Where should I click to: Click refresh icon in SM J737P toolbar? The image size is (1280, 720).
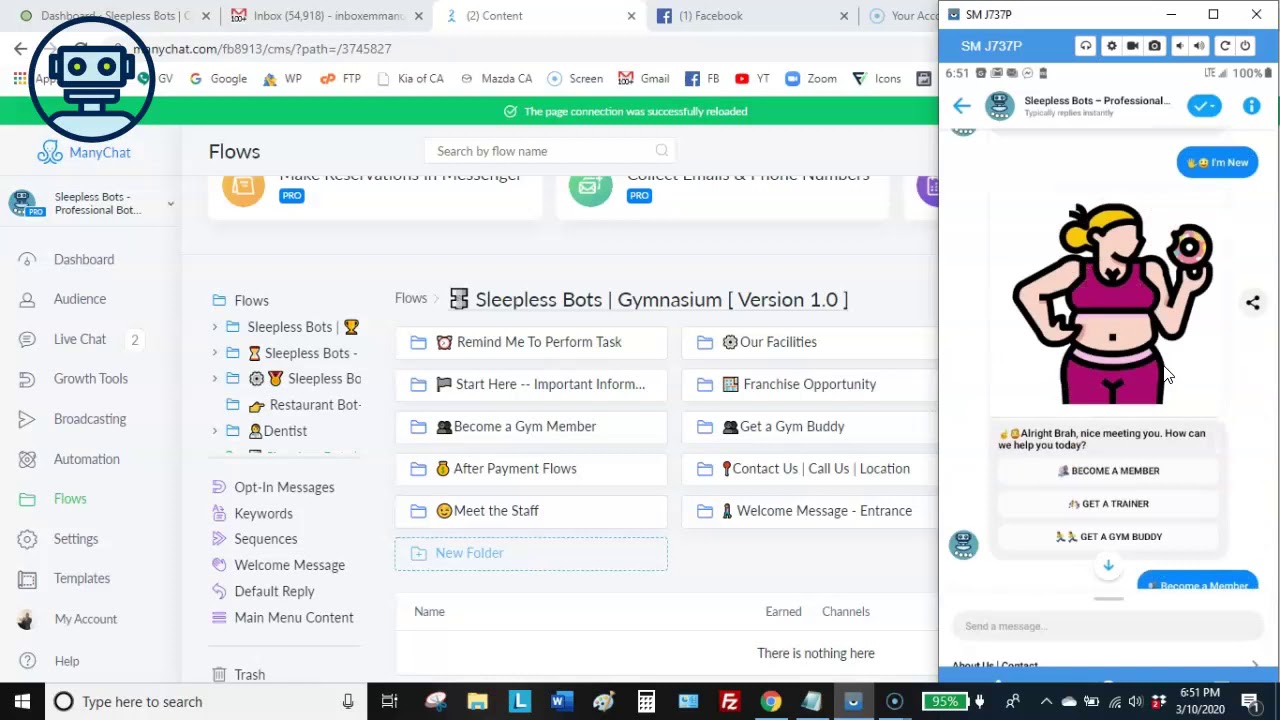click(x=1225, y=46)
